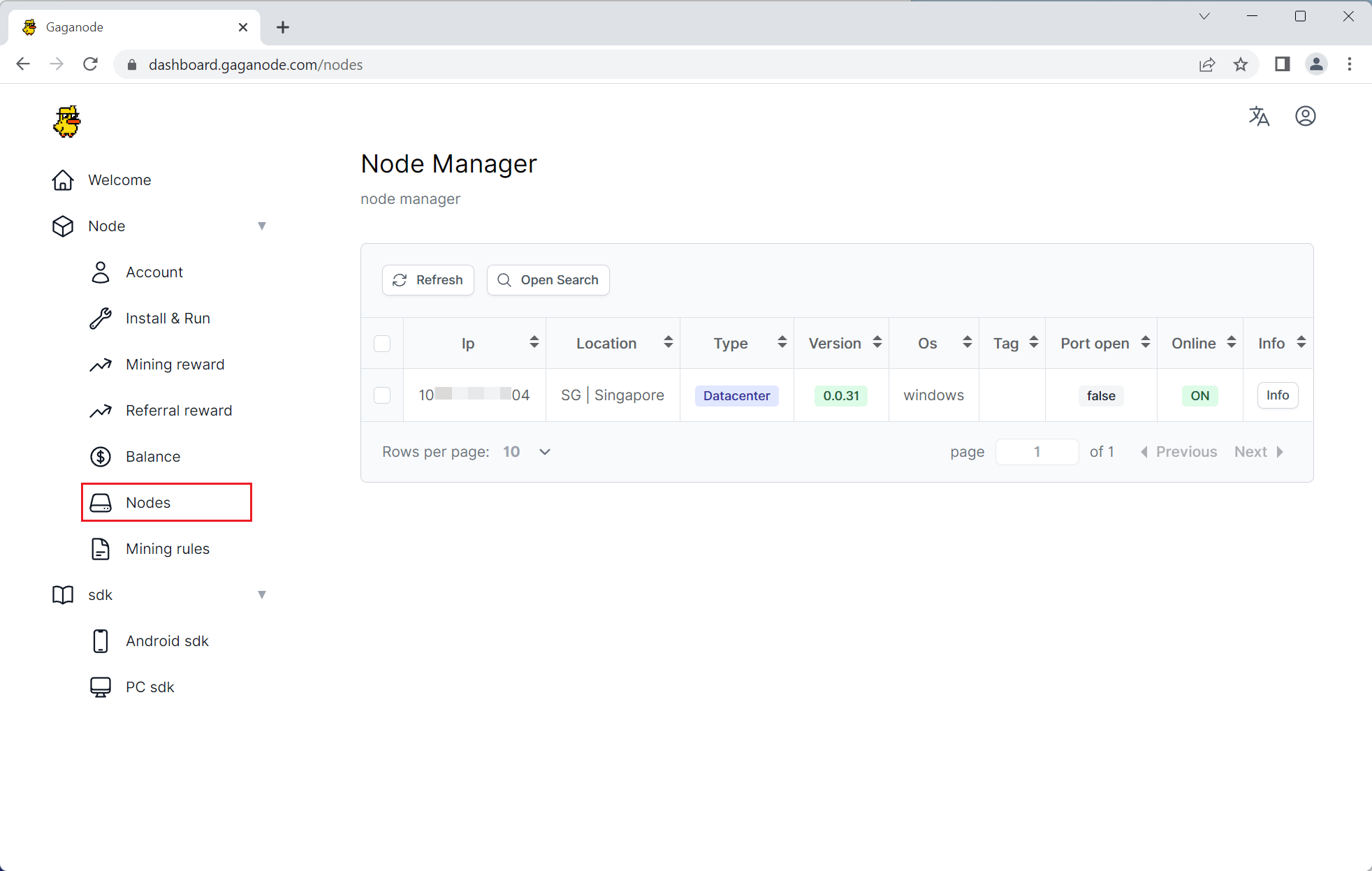Click the Gaganode duck logo

point(67,122)
